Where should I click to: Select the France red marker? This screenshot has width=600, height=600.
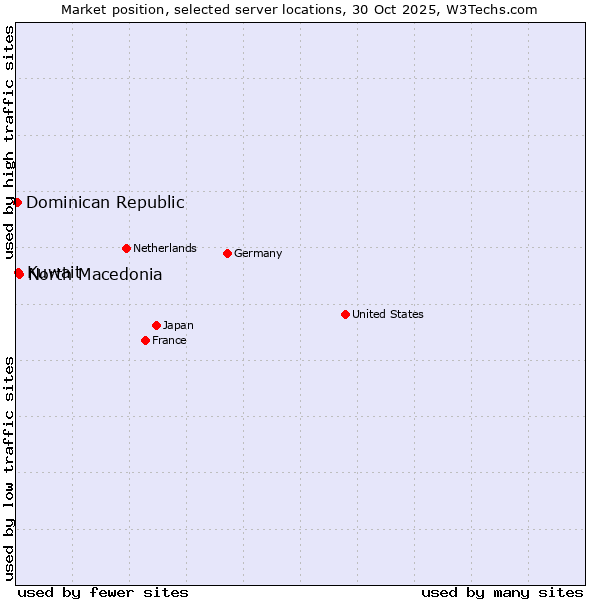pos(146,340)
